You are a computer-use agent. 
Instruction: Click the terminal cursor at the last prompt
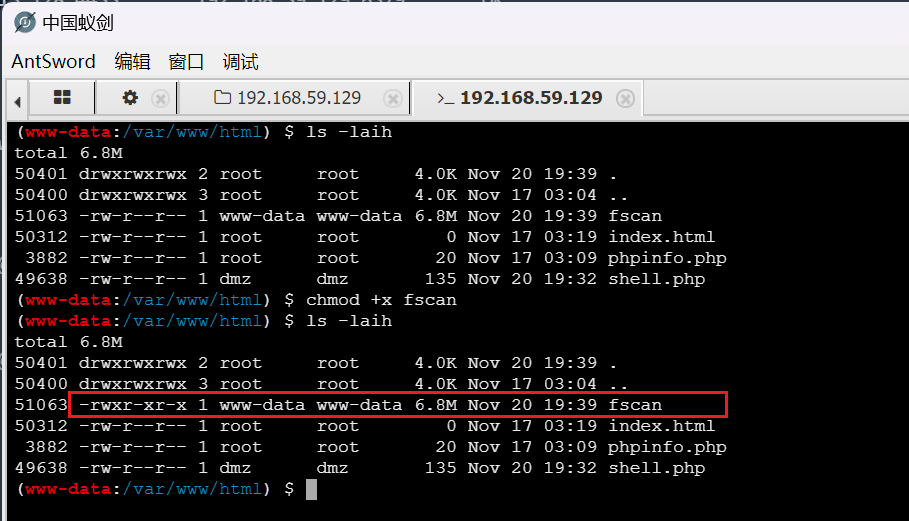pos(311,489)
